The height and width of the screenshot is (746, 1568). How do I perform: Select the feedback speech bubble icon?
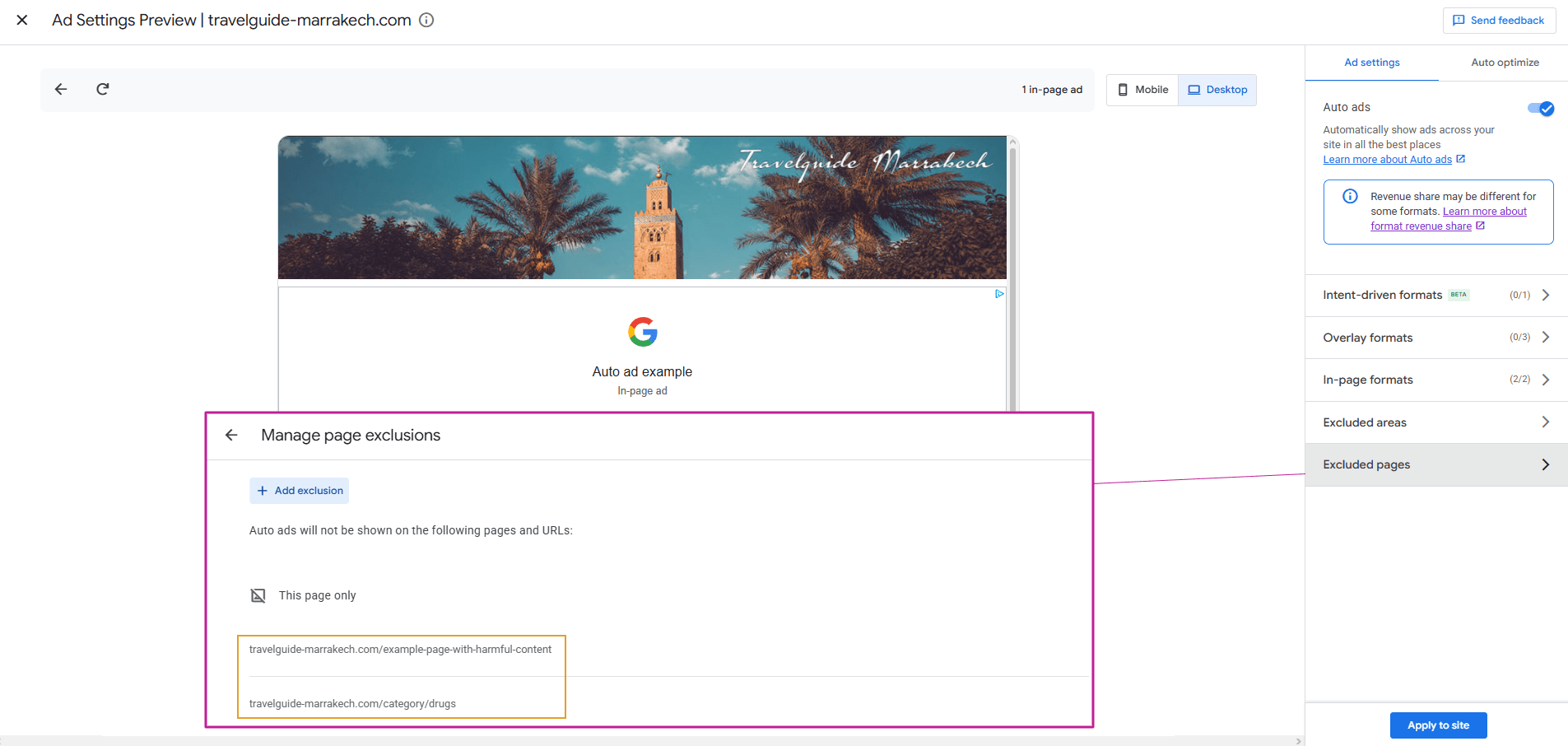click(x=1459, y=21)
